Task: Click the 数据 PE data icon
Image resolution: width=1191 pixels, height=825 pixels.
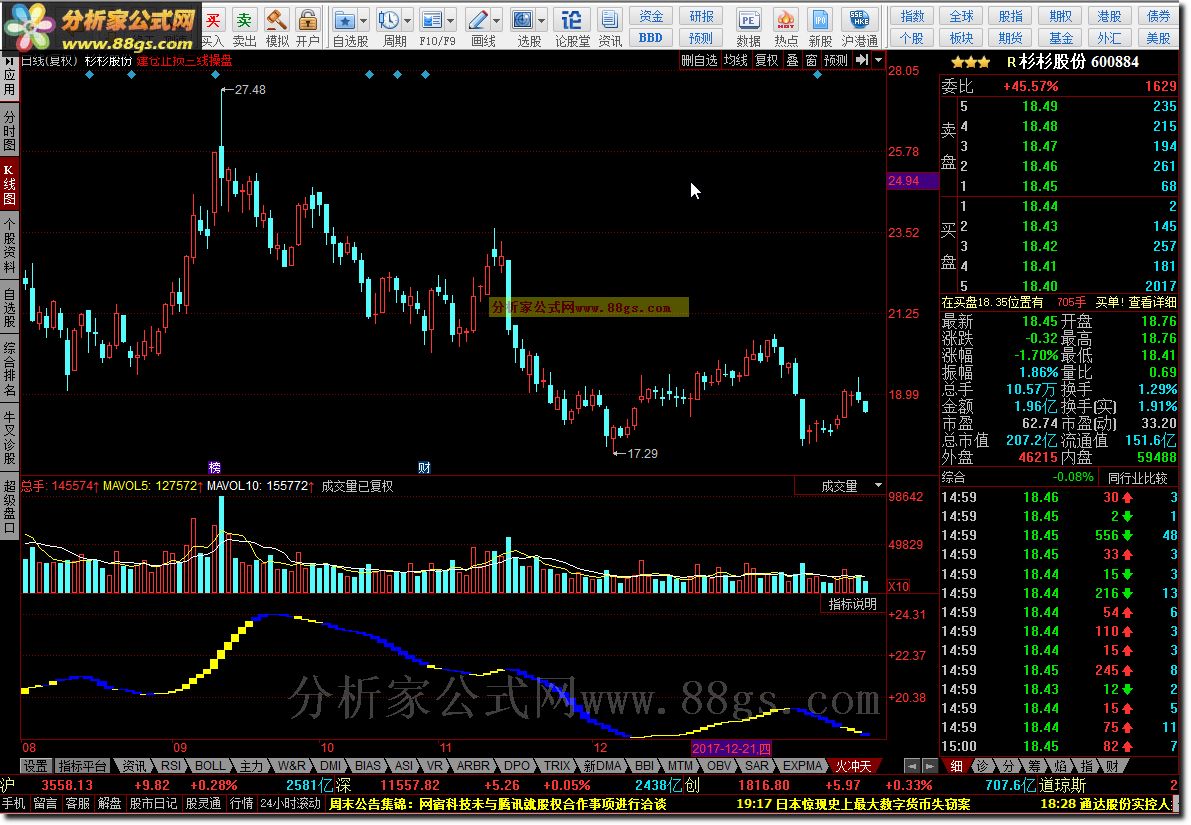Action: (x=748, y=21)
